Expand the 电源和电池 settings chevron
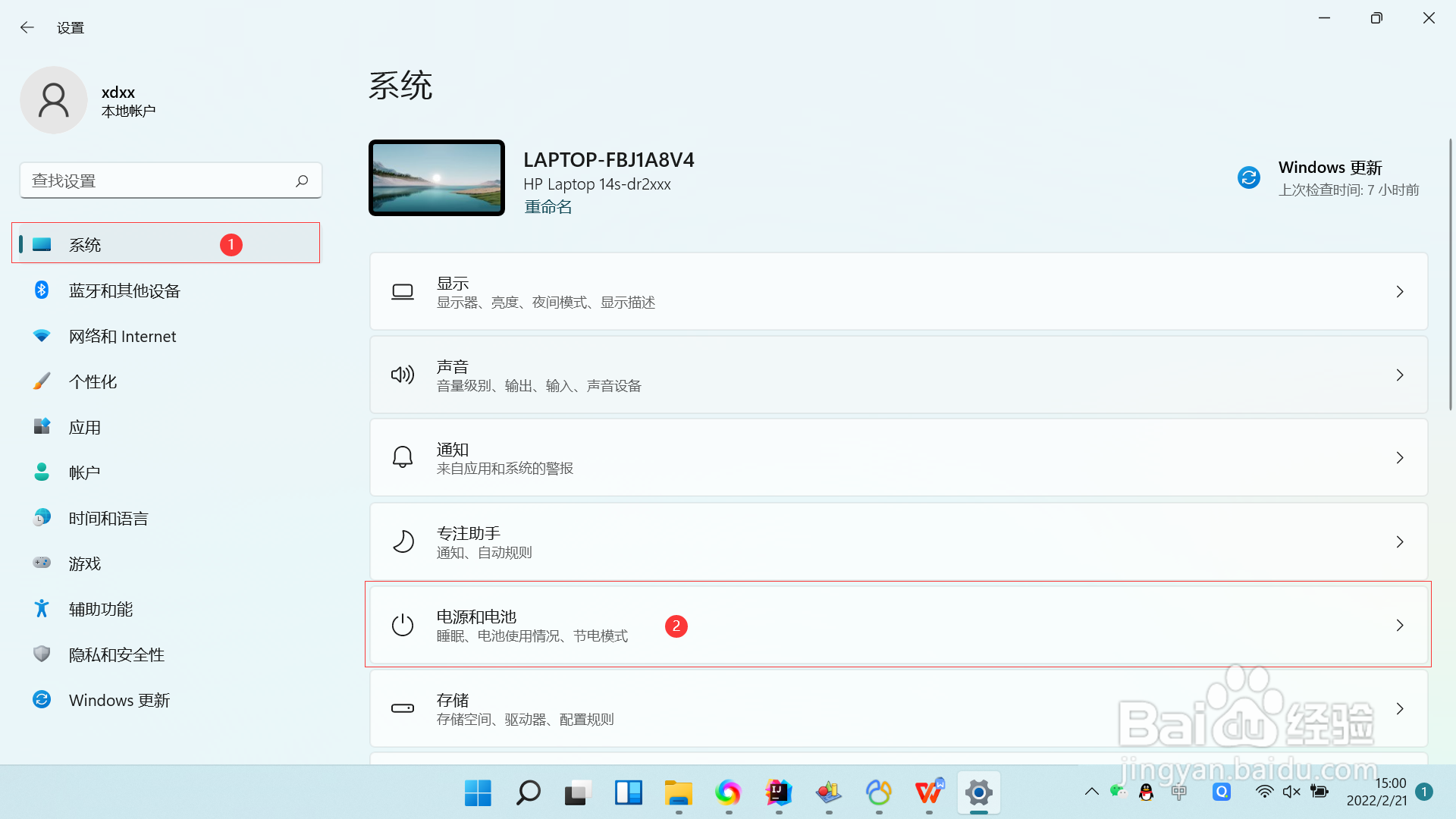The image size is (1456, 819). (x=1400, y=625)
